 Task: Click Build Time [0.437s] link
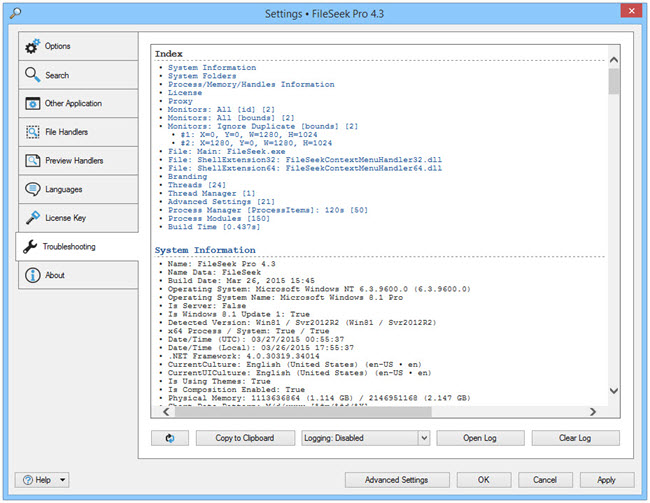pyautogui.click(x=214, y=227)
